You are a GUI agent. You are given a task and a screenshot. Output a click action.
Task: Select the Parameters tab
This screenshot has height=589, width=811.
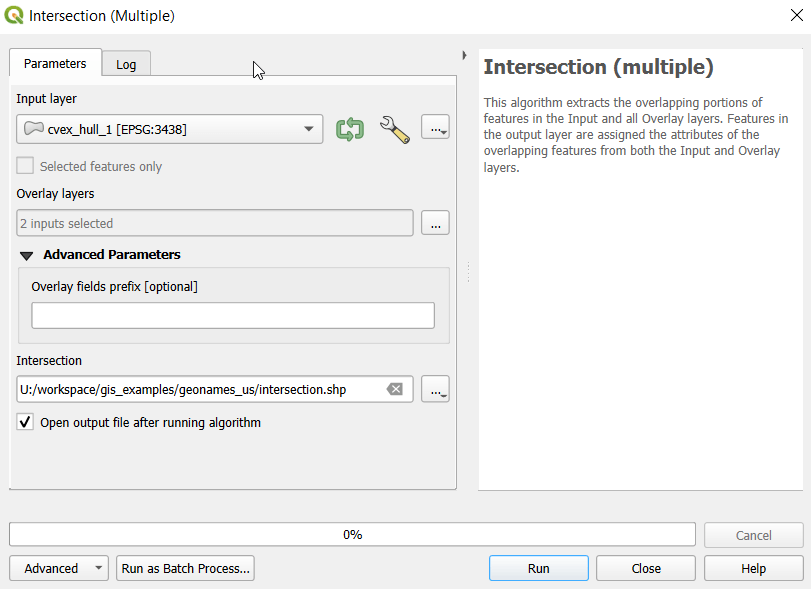point(55,63)
